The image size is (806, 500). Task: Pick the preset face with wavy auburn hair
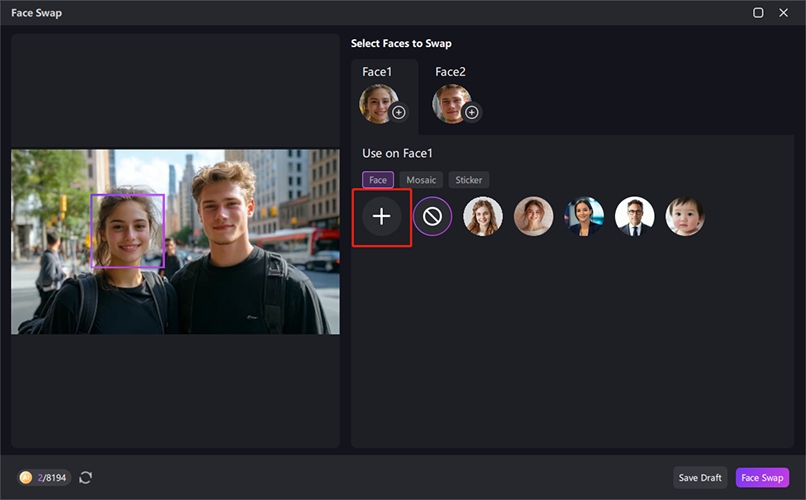(483, 216)
